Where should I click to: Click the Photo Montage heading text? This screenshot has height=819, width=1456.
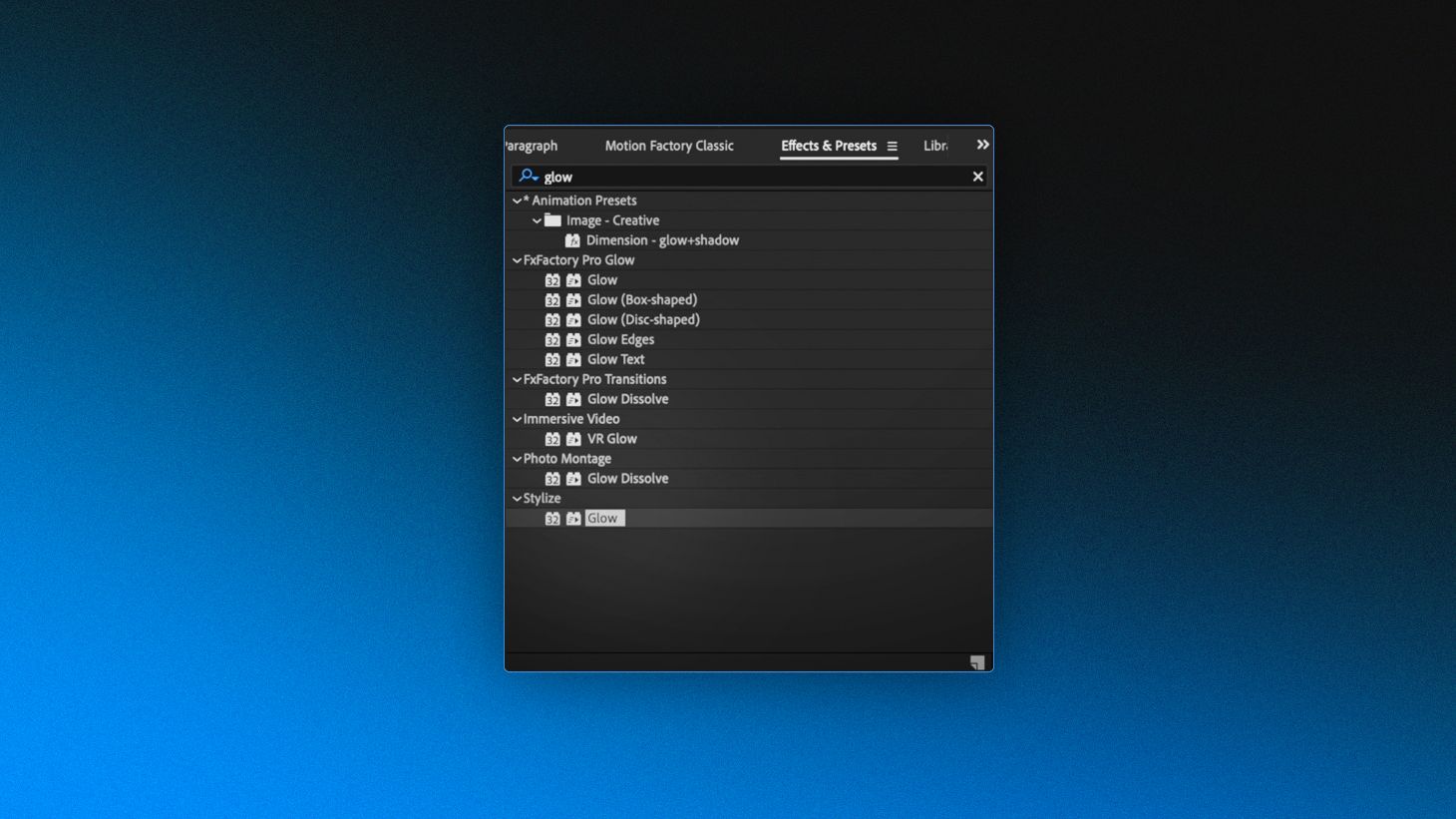567,459
